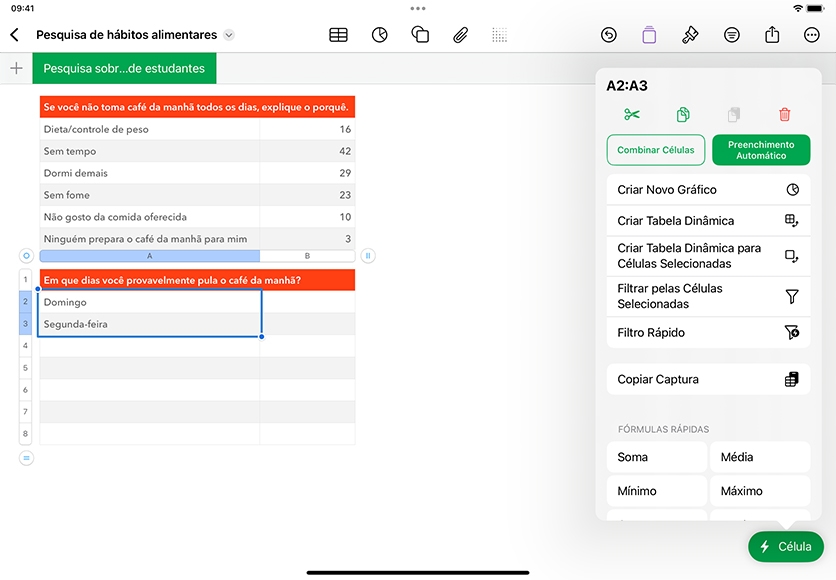Select the Domingo cell
The image size is (836, 580).
[150, 302]
